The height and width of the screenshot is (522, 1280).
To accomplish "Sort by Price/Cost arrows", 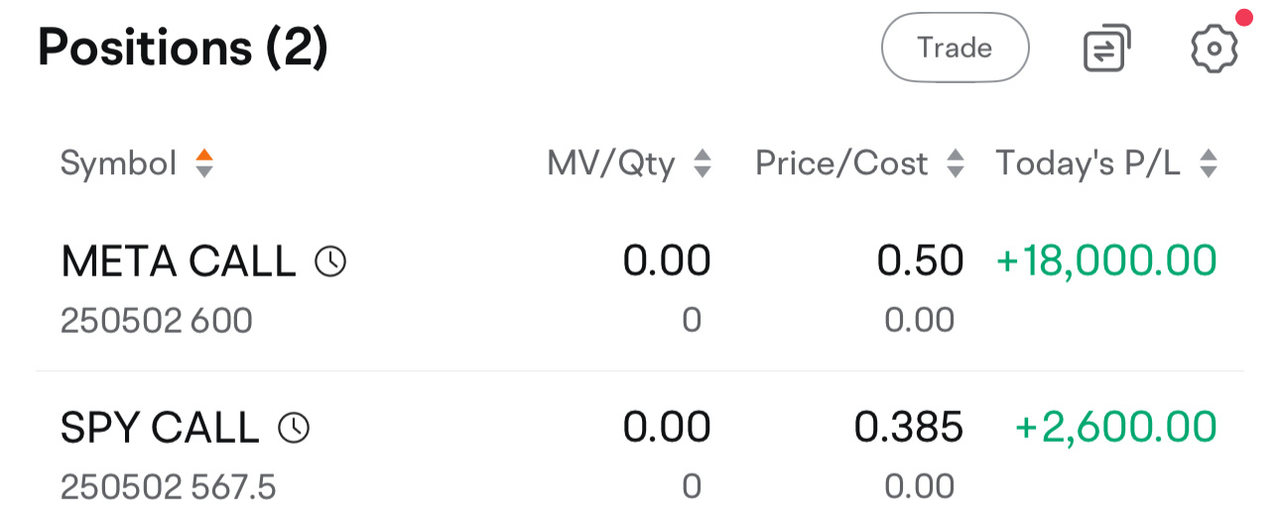I will point(955,163).
